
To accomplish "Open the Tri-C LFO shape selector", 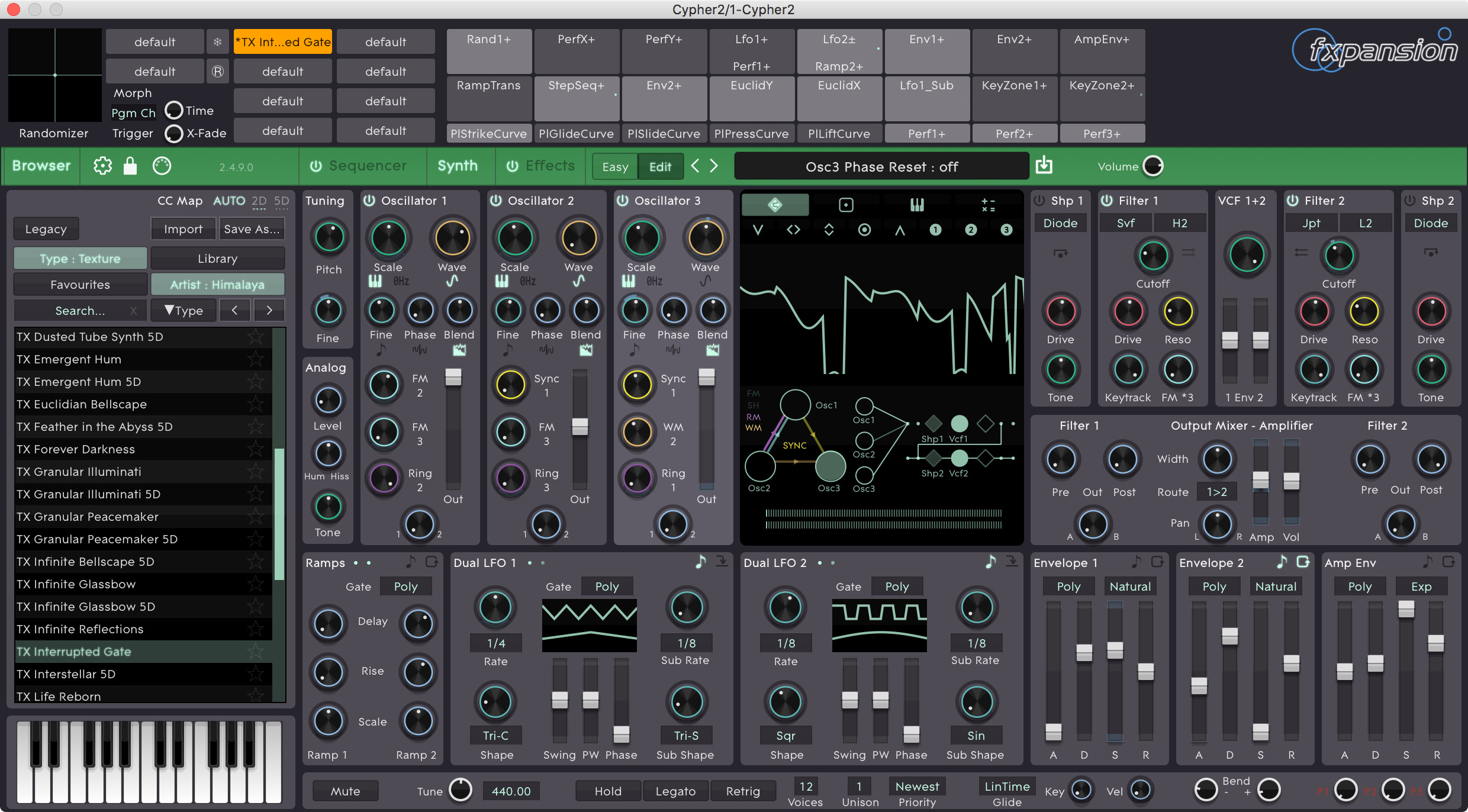I will tap(495, 736).
